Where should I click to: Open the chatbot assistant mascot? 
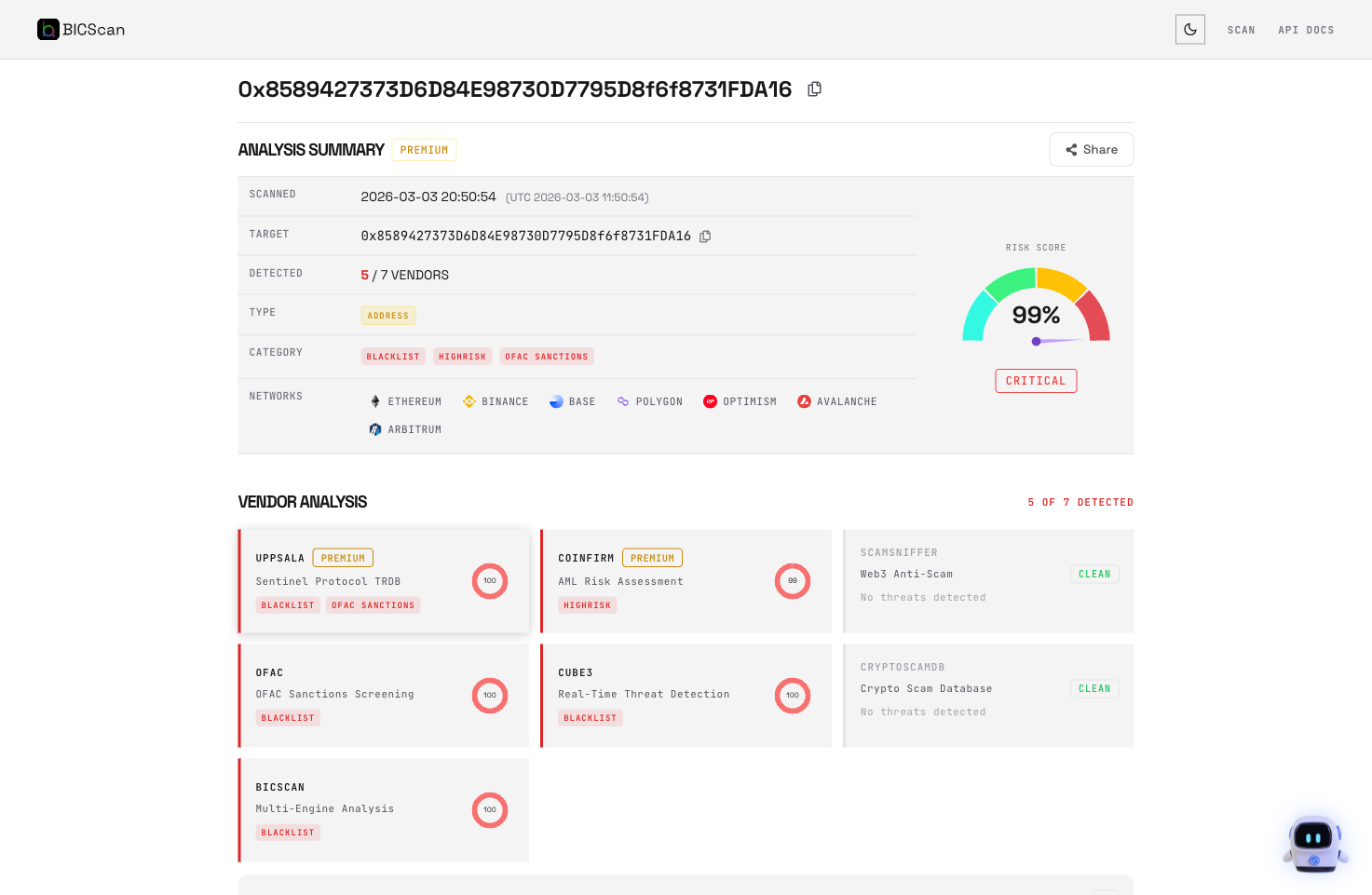[1313, 843]
